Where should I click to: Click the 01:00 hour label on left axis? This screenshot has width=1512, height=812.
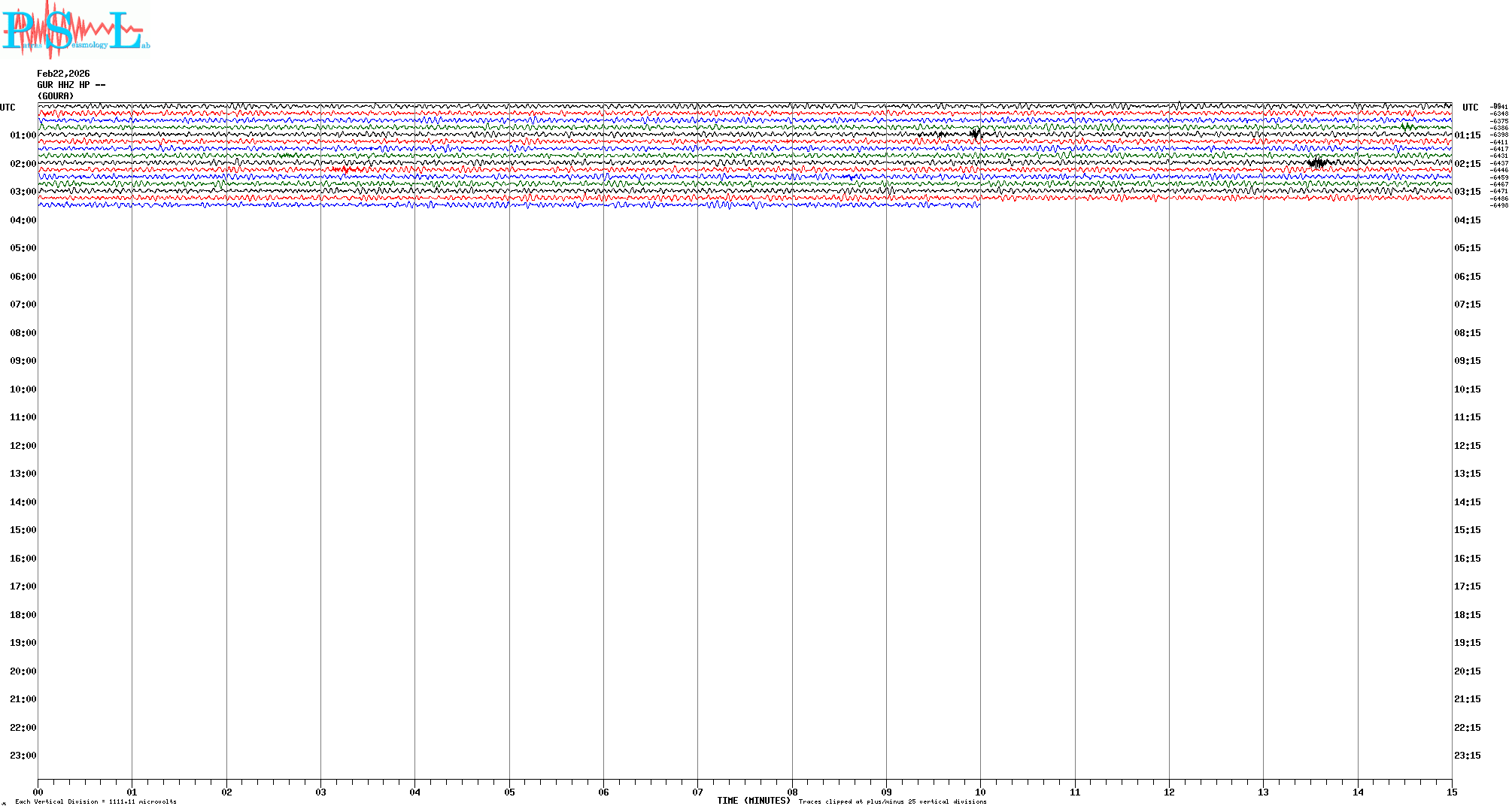pyautogui.click(x=23, y=135)
